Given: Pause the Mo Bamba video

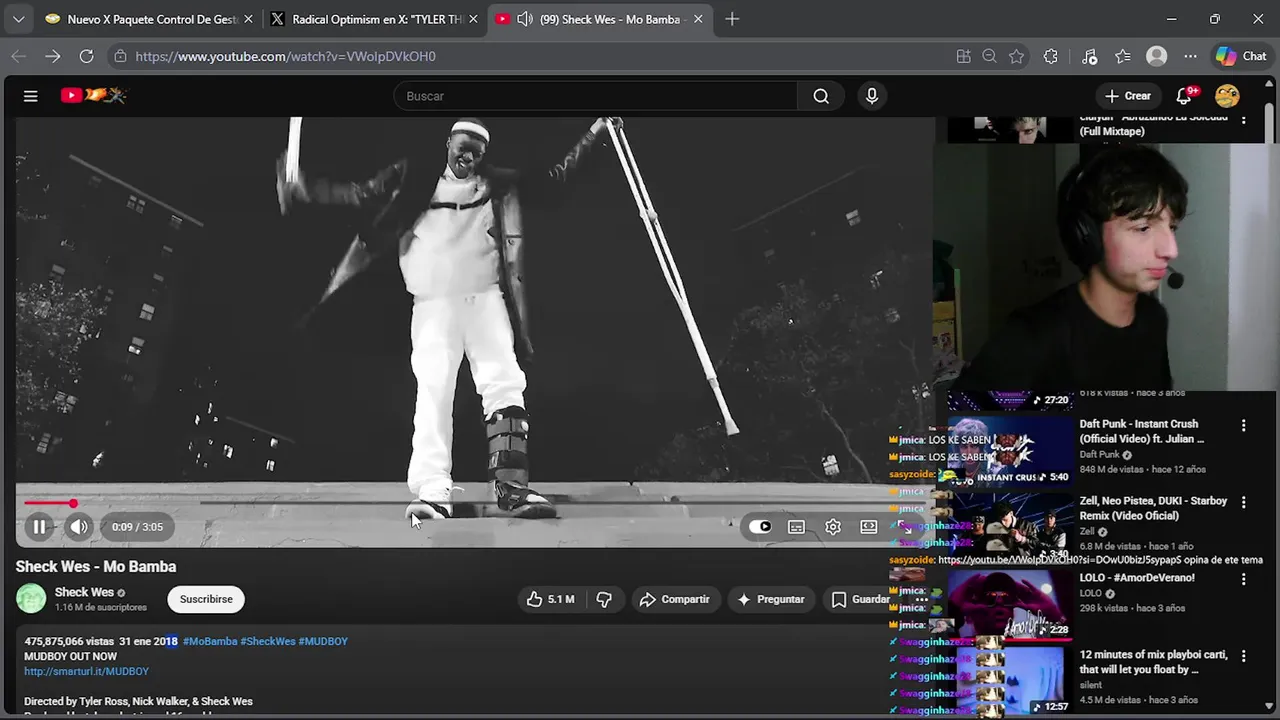Looking at the screenshot, I should pyautogui.click(x=39, y=527).
